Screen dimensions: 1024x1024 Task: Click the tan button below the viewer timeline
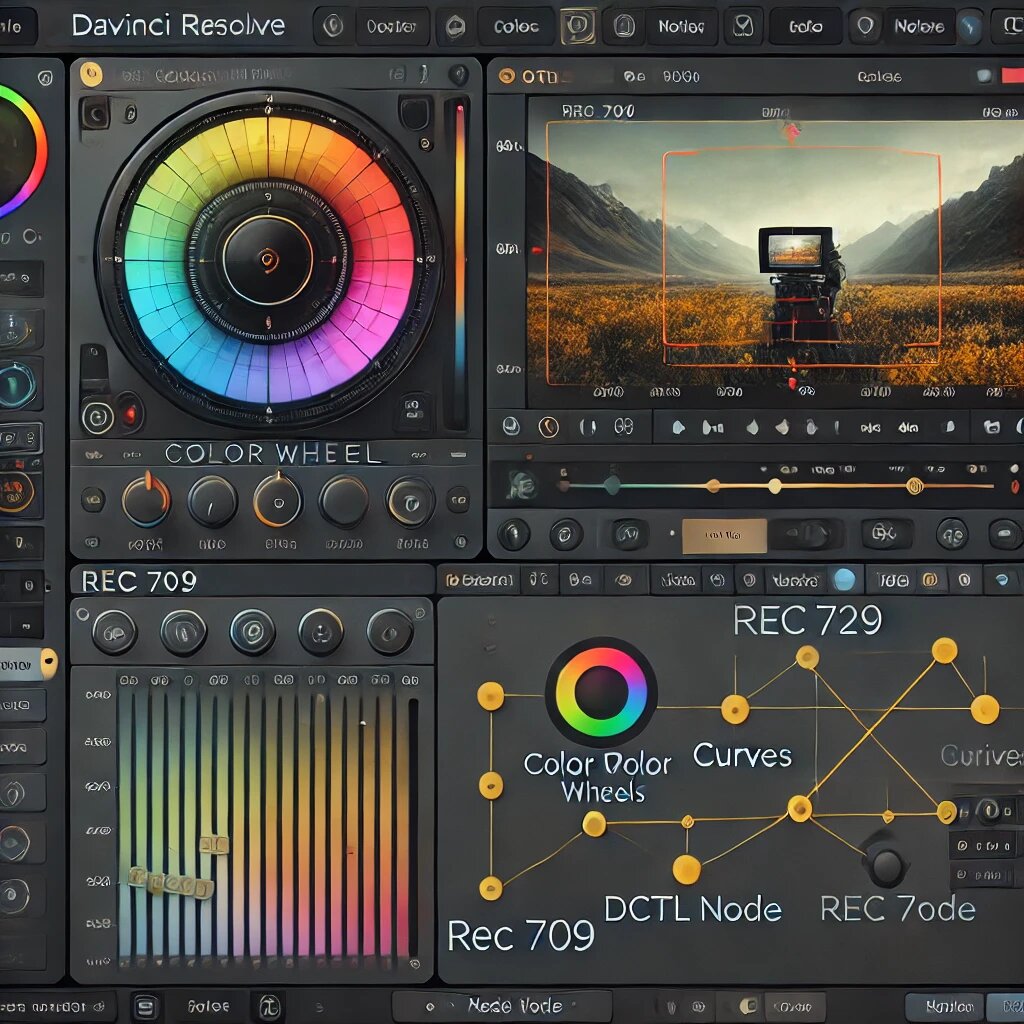pyautogui.click(x=724, y=536)
